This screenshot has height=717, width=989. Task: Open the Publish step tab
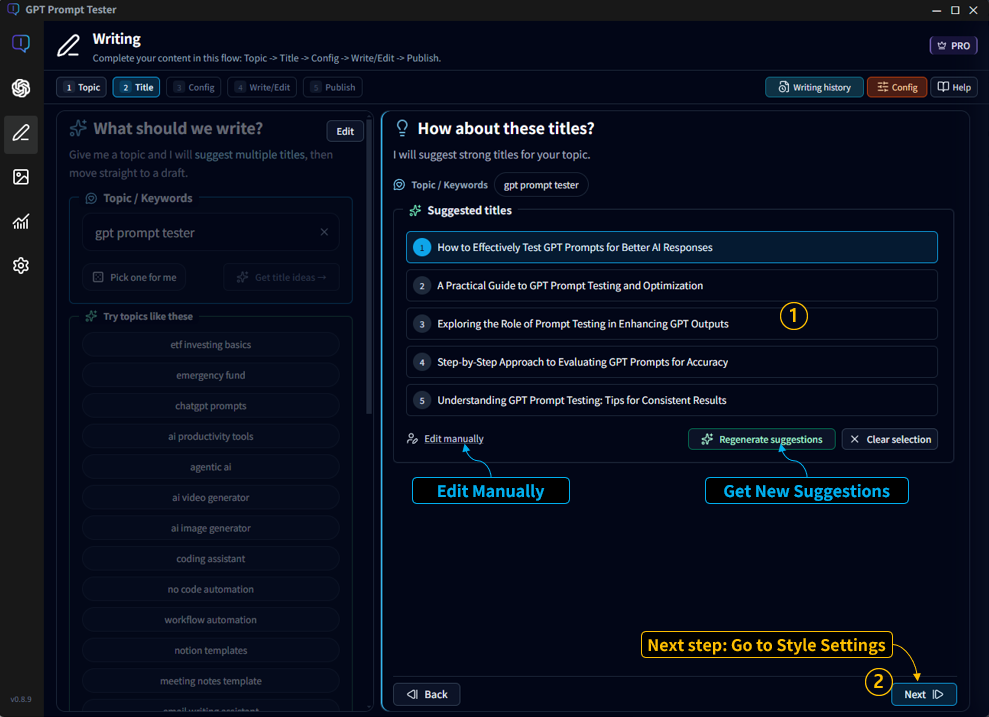(x=332, y=88)
